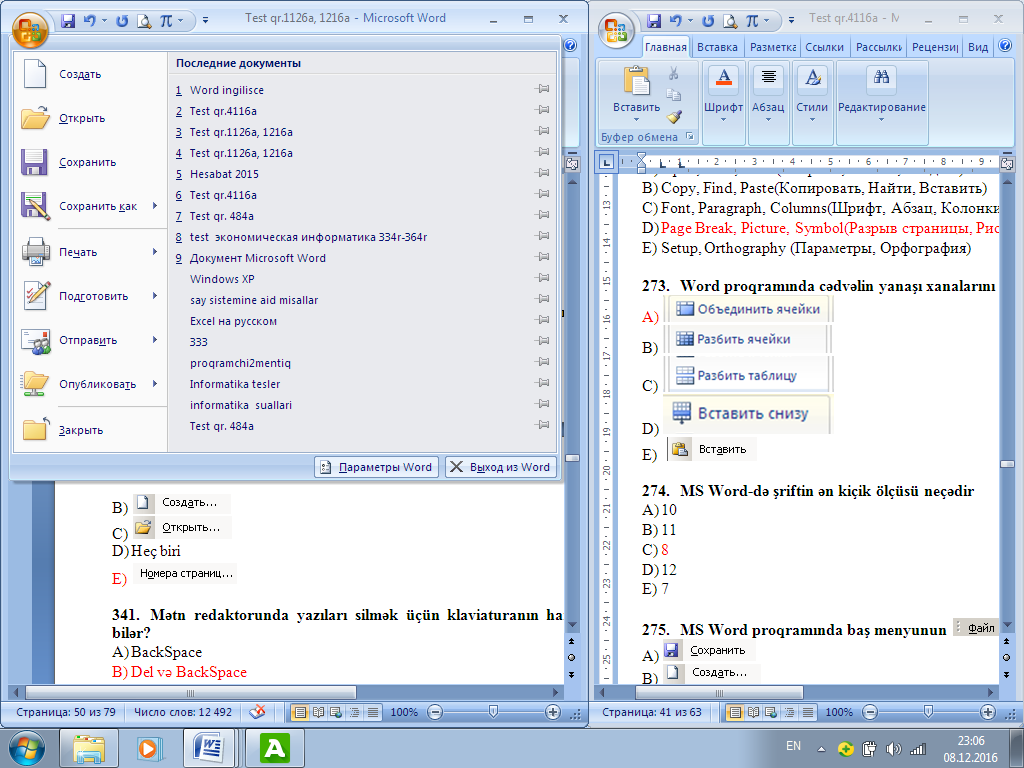Expand the Отправить submenu arrow

point(155,340)
